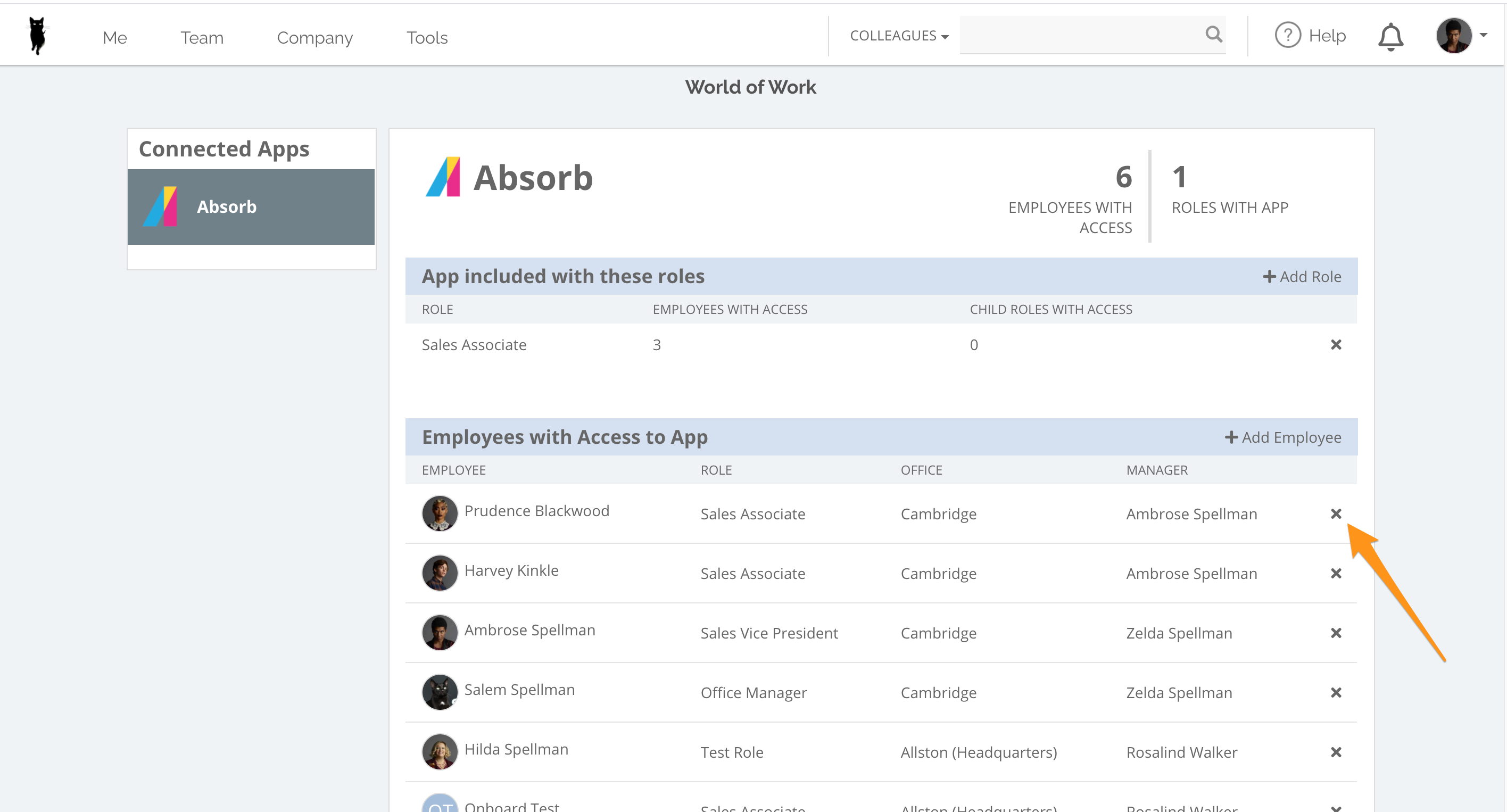Expand the profile menu caret

[x=1484, y=35]
